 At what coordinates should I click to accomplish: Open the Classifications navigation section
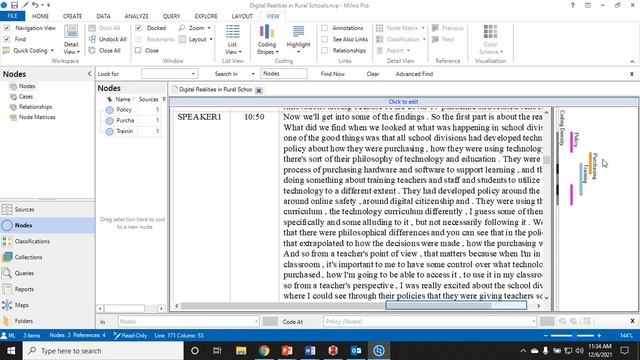47,241
